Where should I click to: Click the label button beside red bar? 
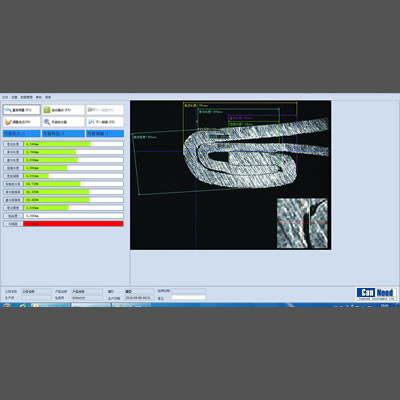(13, 224)
